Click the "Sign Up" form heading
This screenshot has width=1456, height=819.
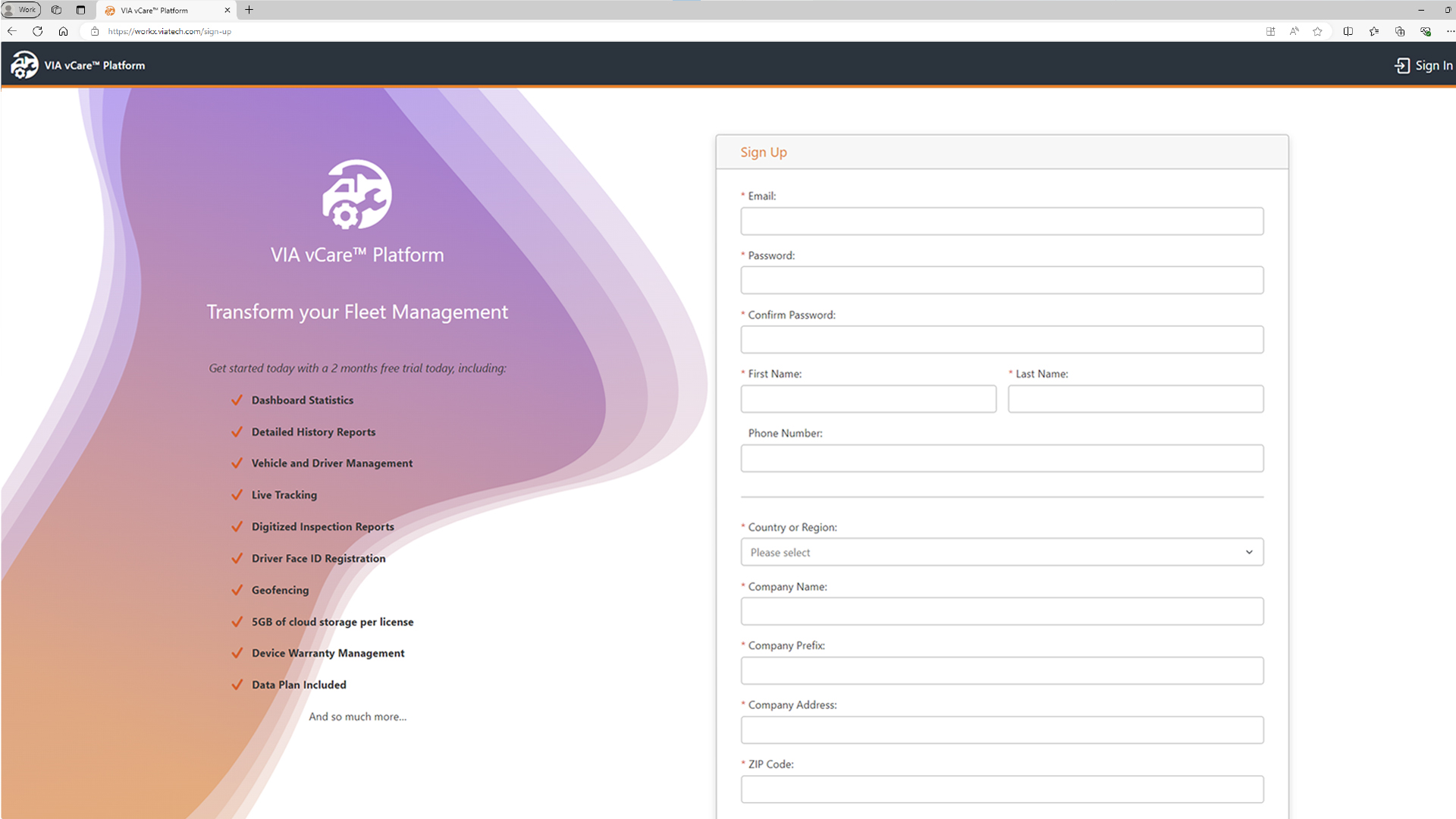(x=764, y=152)
